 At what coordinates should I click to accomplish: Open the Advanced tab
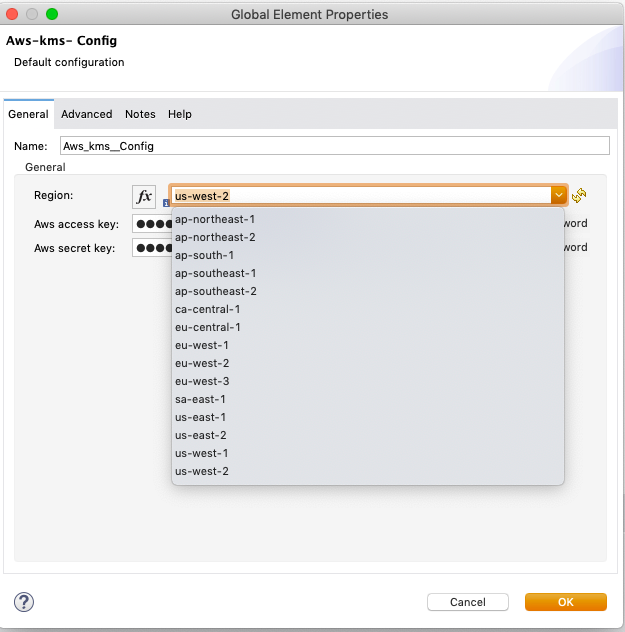coord(87,114)
